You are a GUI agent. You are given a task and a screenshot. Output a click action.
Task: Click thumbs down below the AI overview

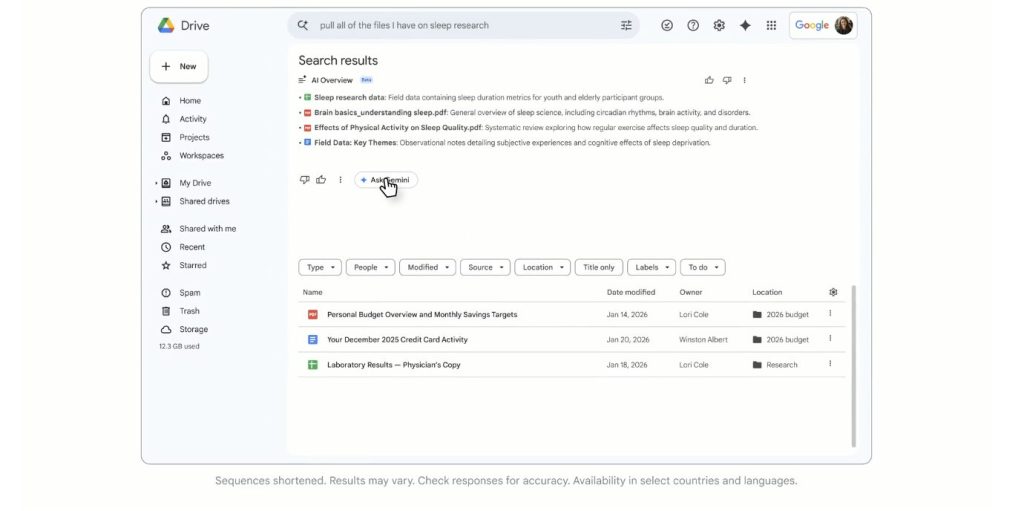[304, 180]
